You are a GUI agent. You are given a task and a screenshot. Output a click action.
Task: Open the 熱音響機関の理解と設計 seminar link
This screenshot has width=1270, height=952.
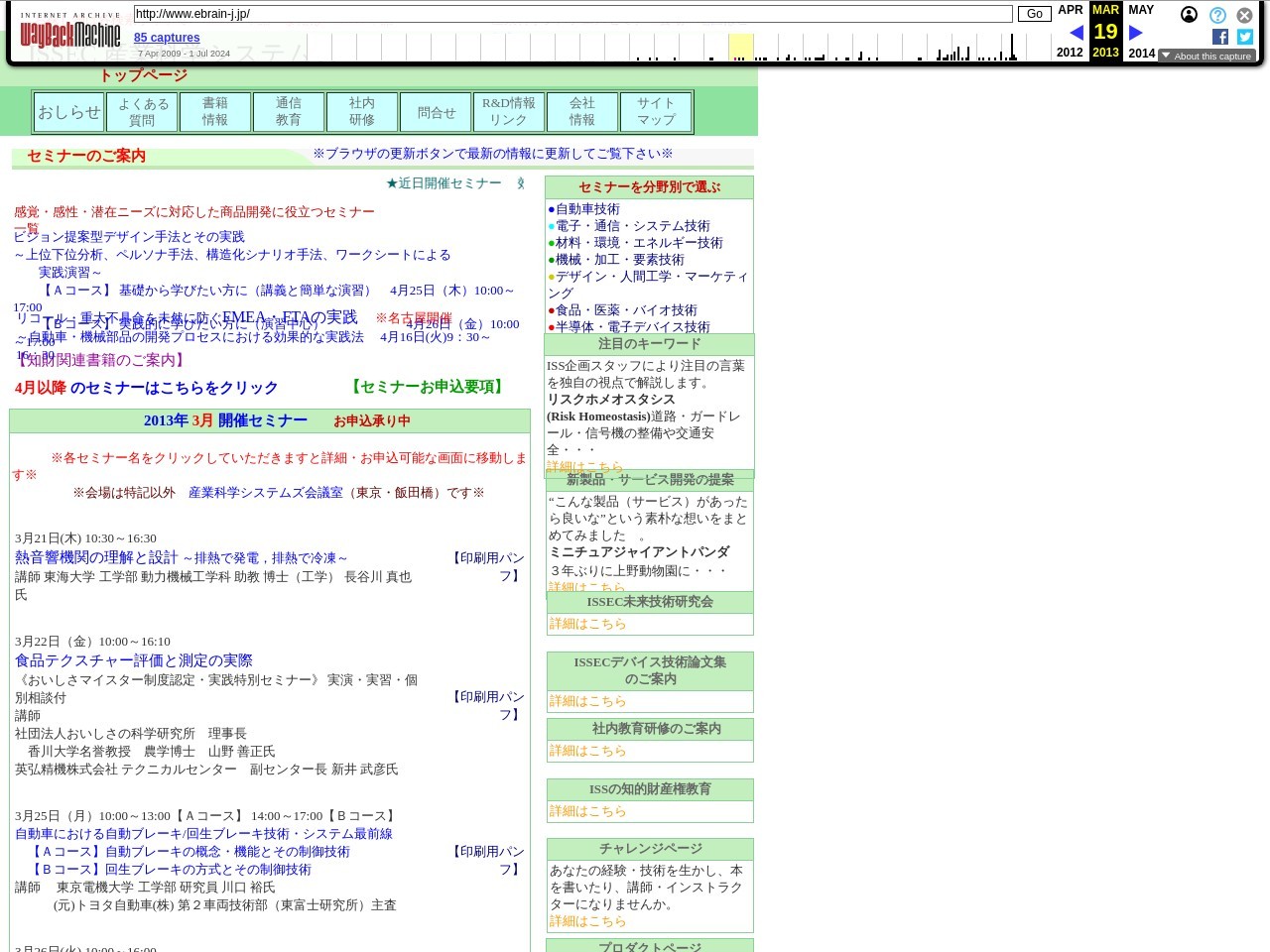182,558
